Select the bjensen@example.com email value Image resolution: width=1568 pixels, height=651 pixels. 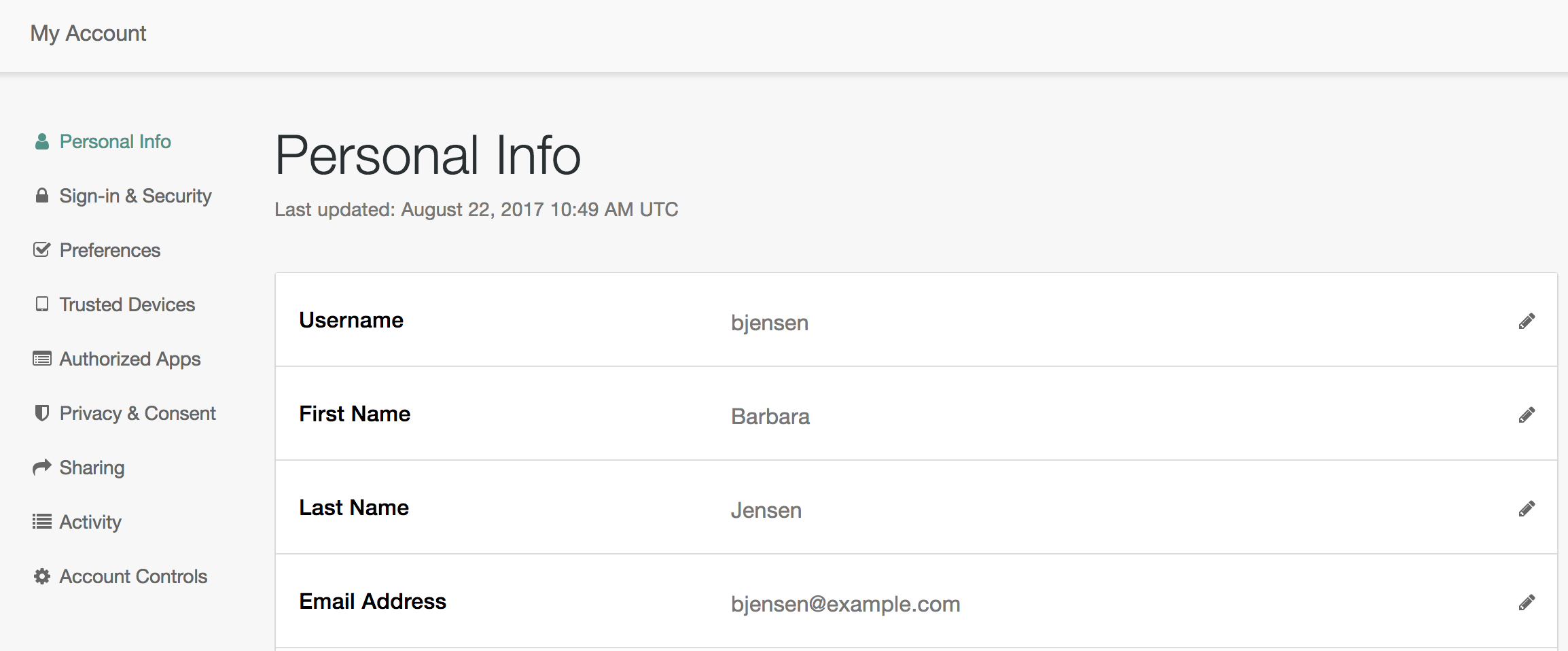pos(846,604)
